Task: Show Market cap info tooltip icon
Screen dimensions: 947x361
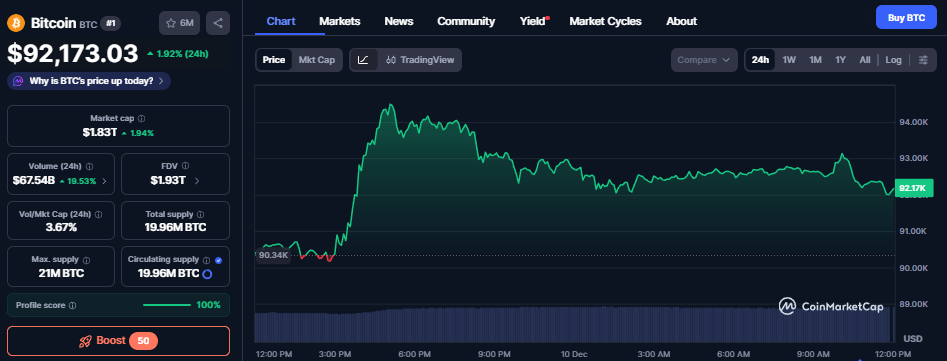Action: coord(141,119)
